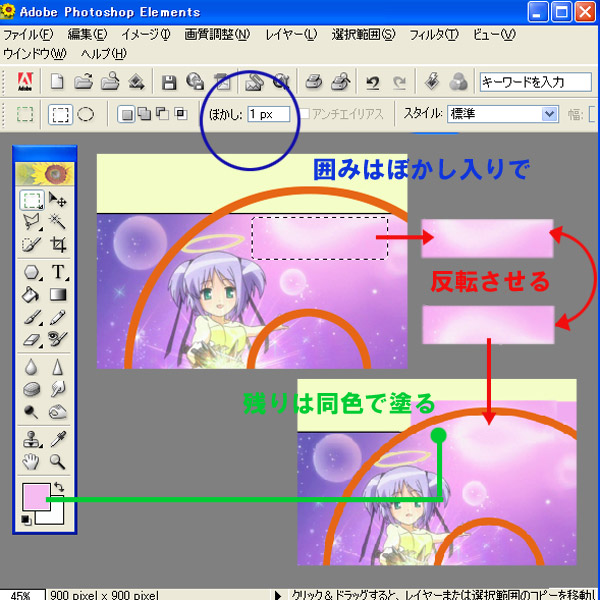Open the ビュー(V) menu
The width and height of the screenshot is (600, 600).
(x=494, y=35)
